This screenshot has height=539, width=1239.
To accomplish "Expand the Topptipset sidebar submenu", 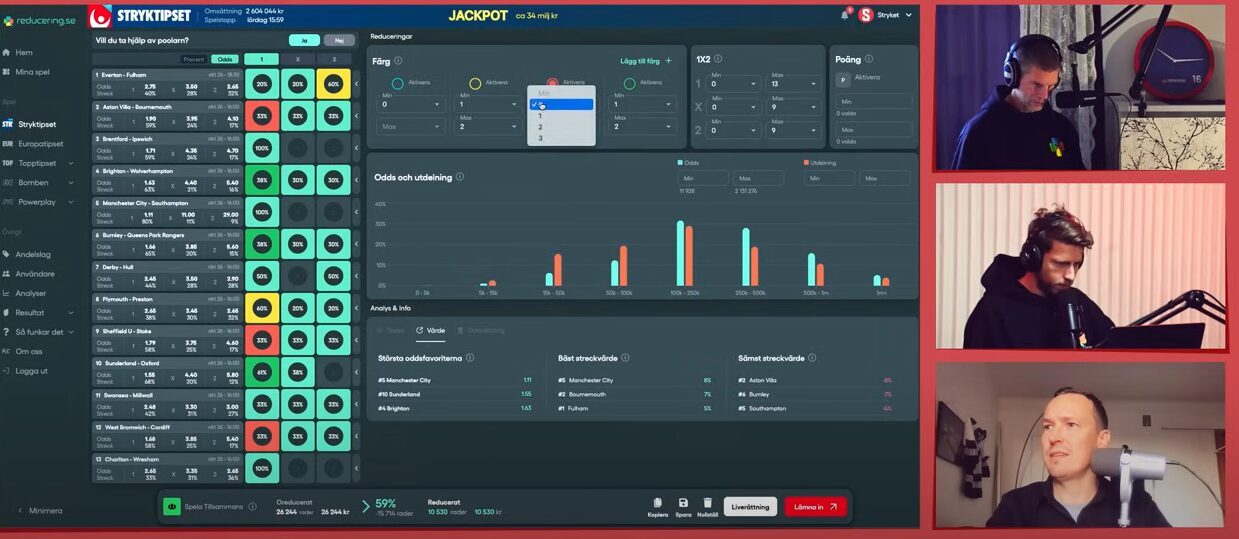I will (70, 162).
